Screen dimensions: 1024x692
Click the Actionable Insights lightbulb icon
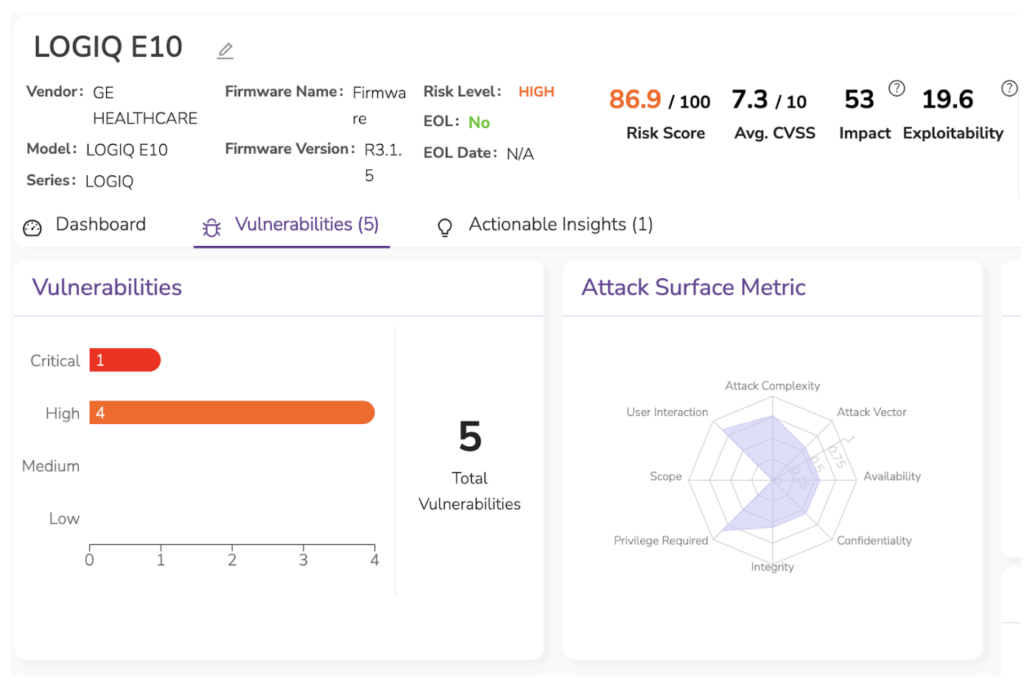pos(445,227)
